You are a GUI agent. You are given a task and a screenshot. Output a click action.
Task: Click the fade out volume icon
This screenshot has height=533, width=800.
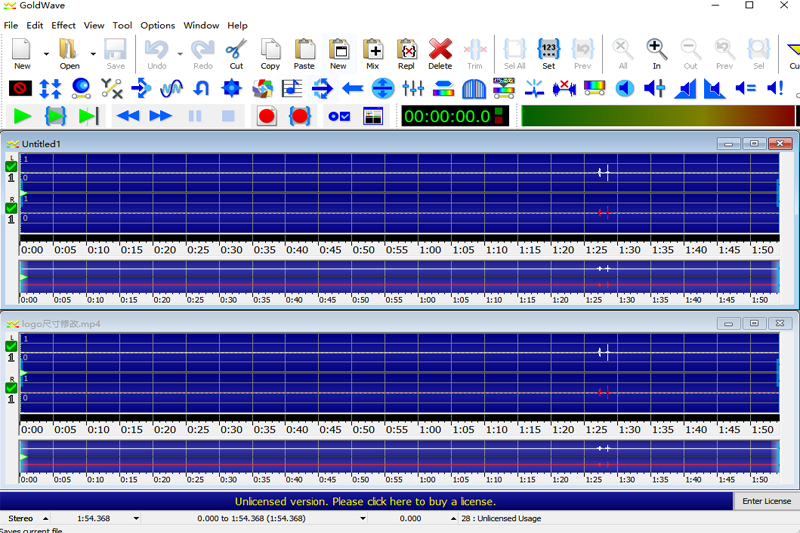[715, 88]
